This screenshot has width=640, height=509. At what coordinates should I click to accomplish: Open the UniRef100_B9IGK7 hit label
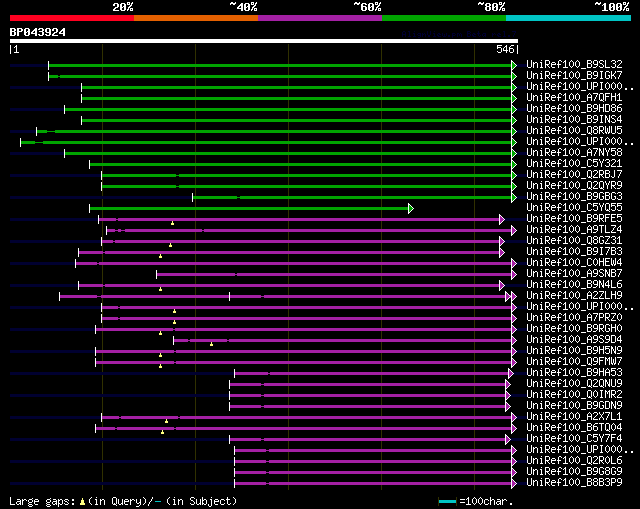tap(574, 76)
